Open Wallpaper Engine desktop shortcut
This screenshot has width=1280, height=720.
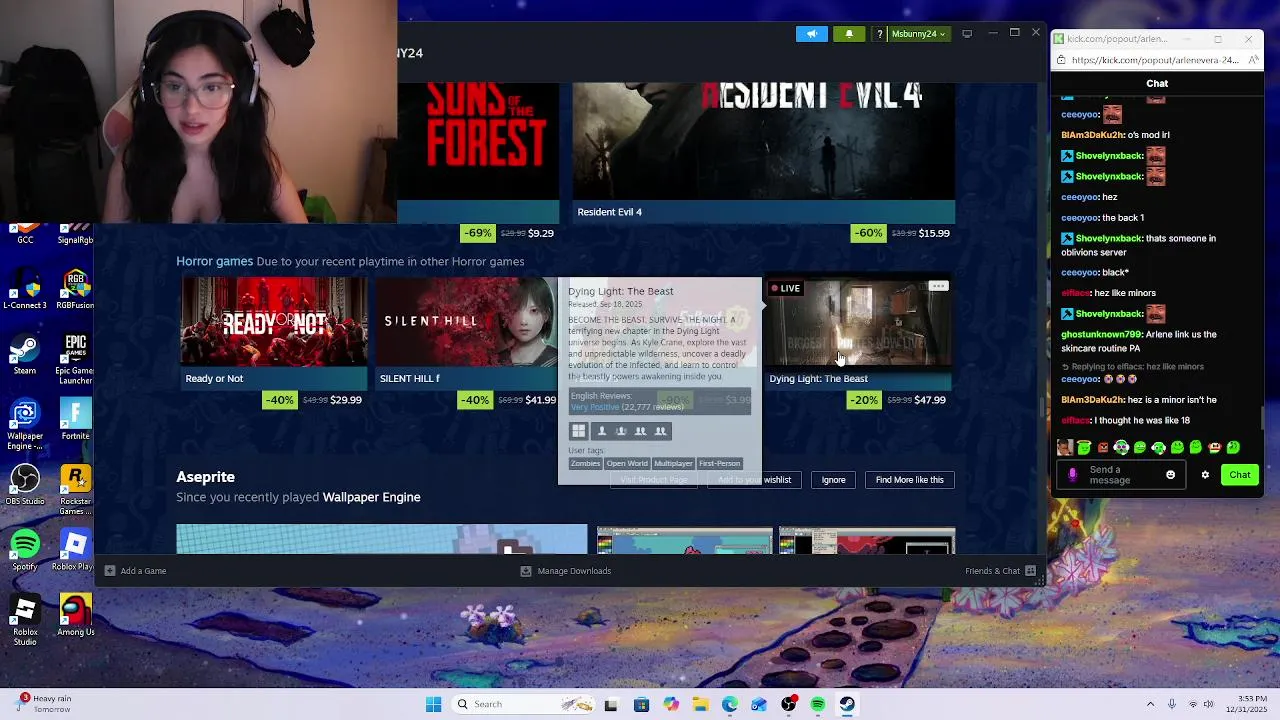click(25, 425)
